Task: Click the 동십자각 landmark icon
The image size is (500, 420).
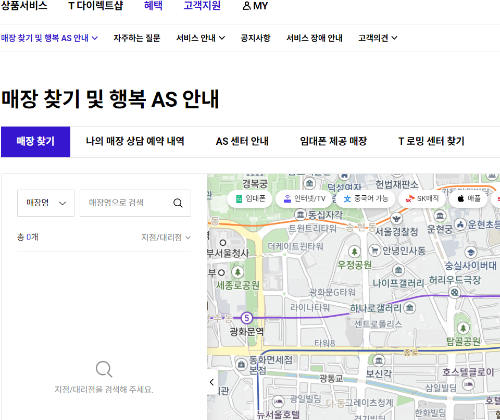Action: [300, 215]
